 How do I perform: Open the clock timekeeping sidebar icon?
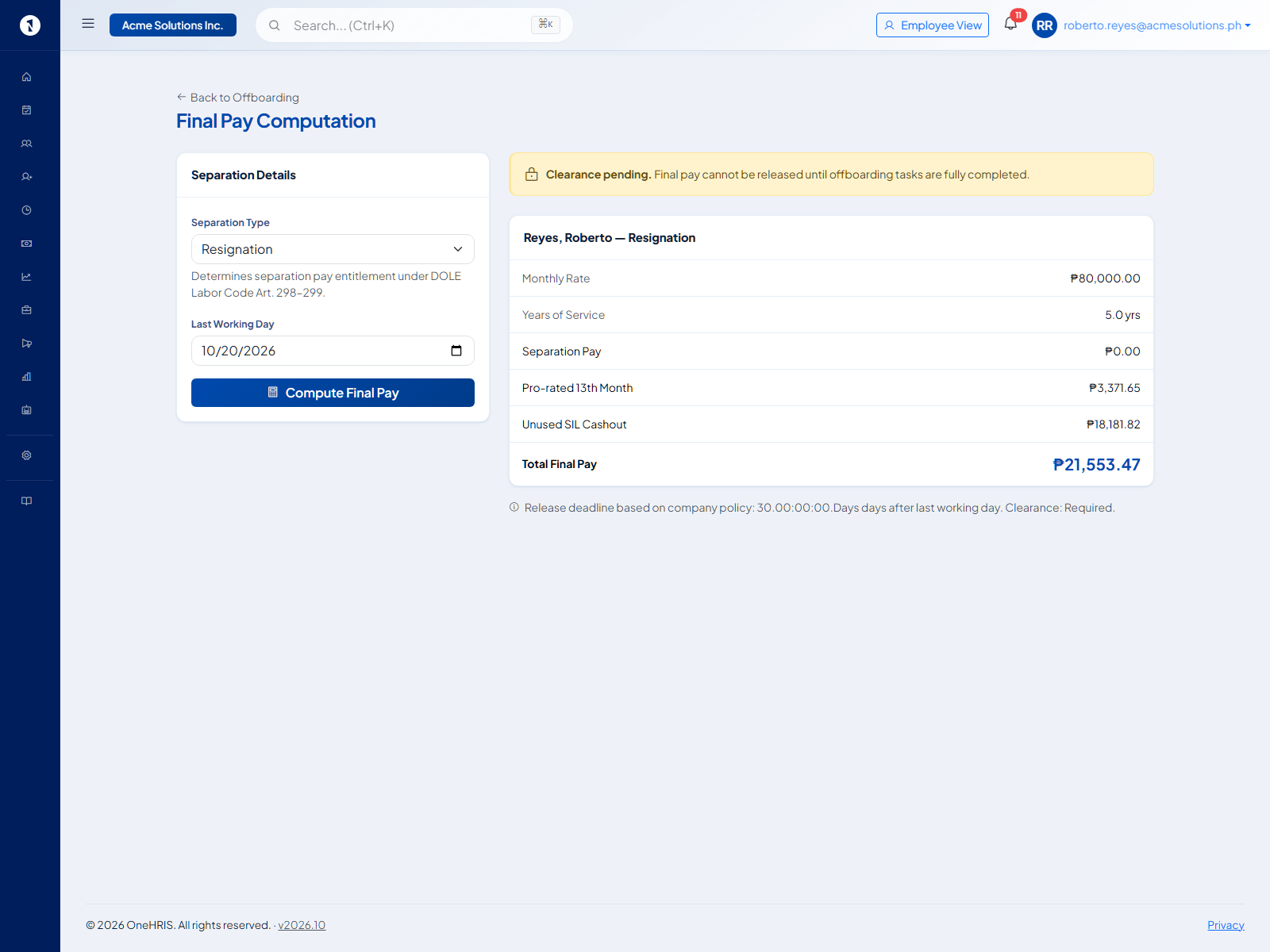(x=26, y=210)
